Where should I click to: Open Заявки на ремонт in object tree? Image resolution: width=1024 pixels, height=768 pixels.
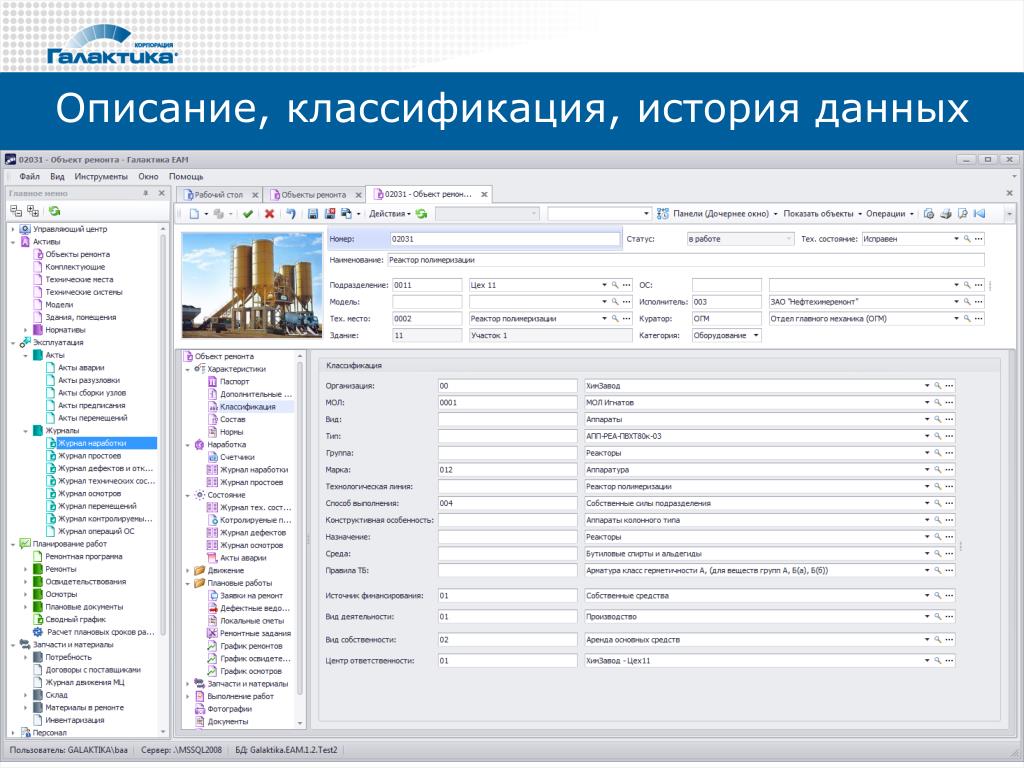[x=251, y=596]
